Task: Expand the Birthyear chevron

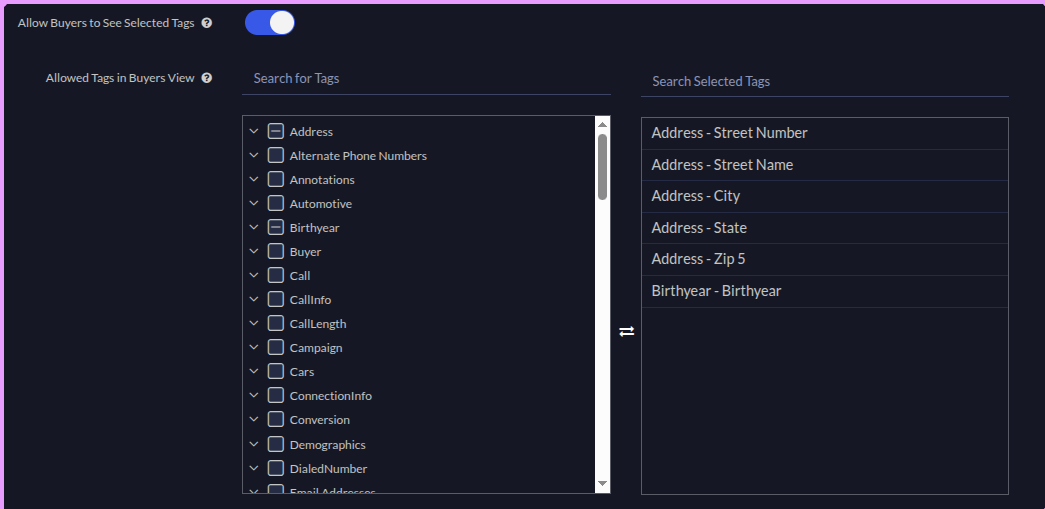Action: pos(253,227)
